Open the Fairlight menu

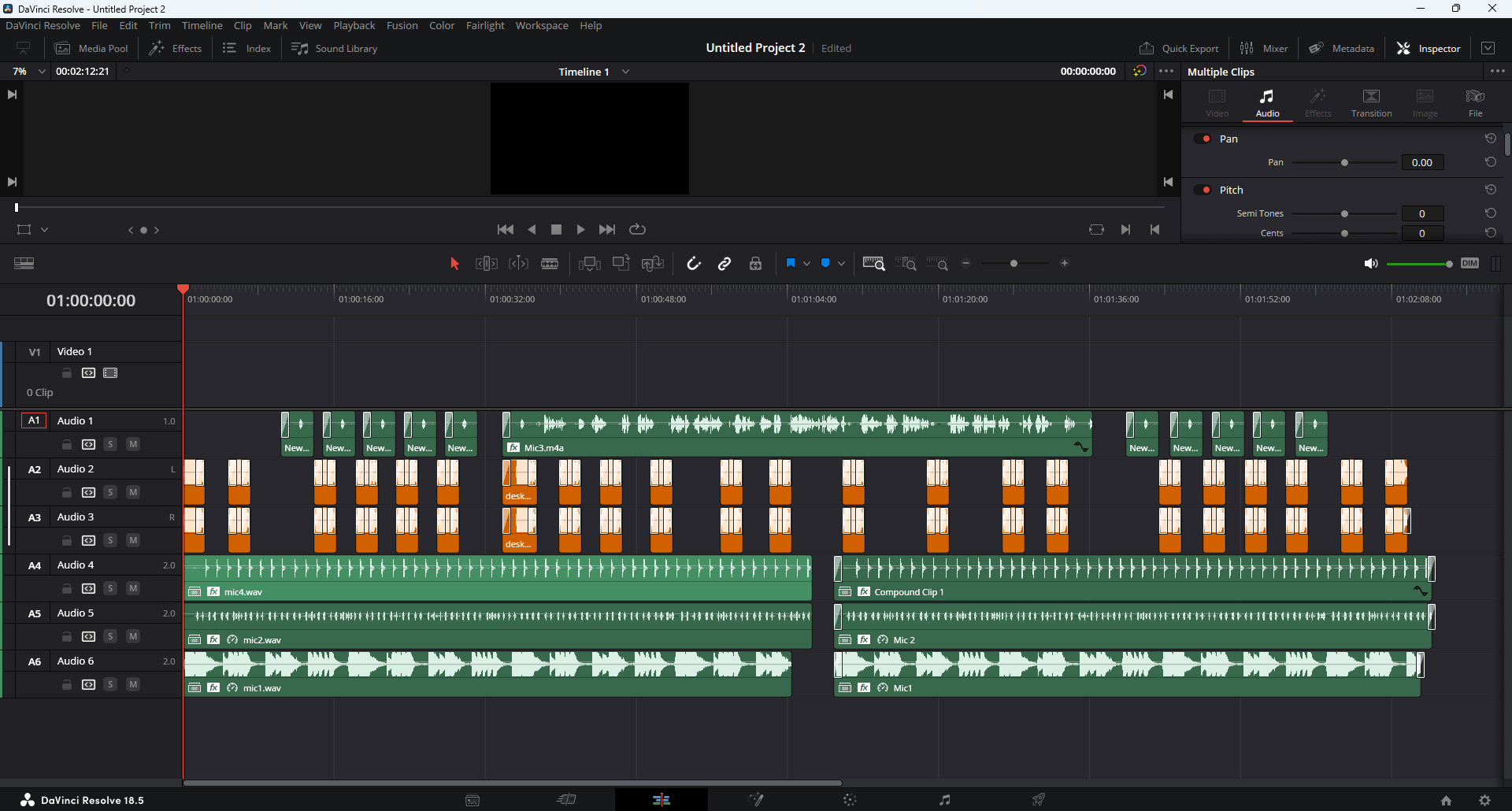pos(484,26)
